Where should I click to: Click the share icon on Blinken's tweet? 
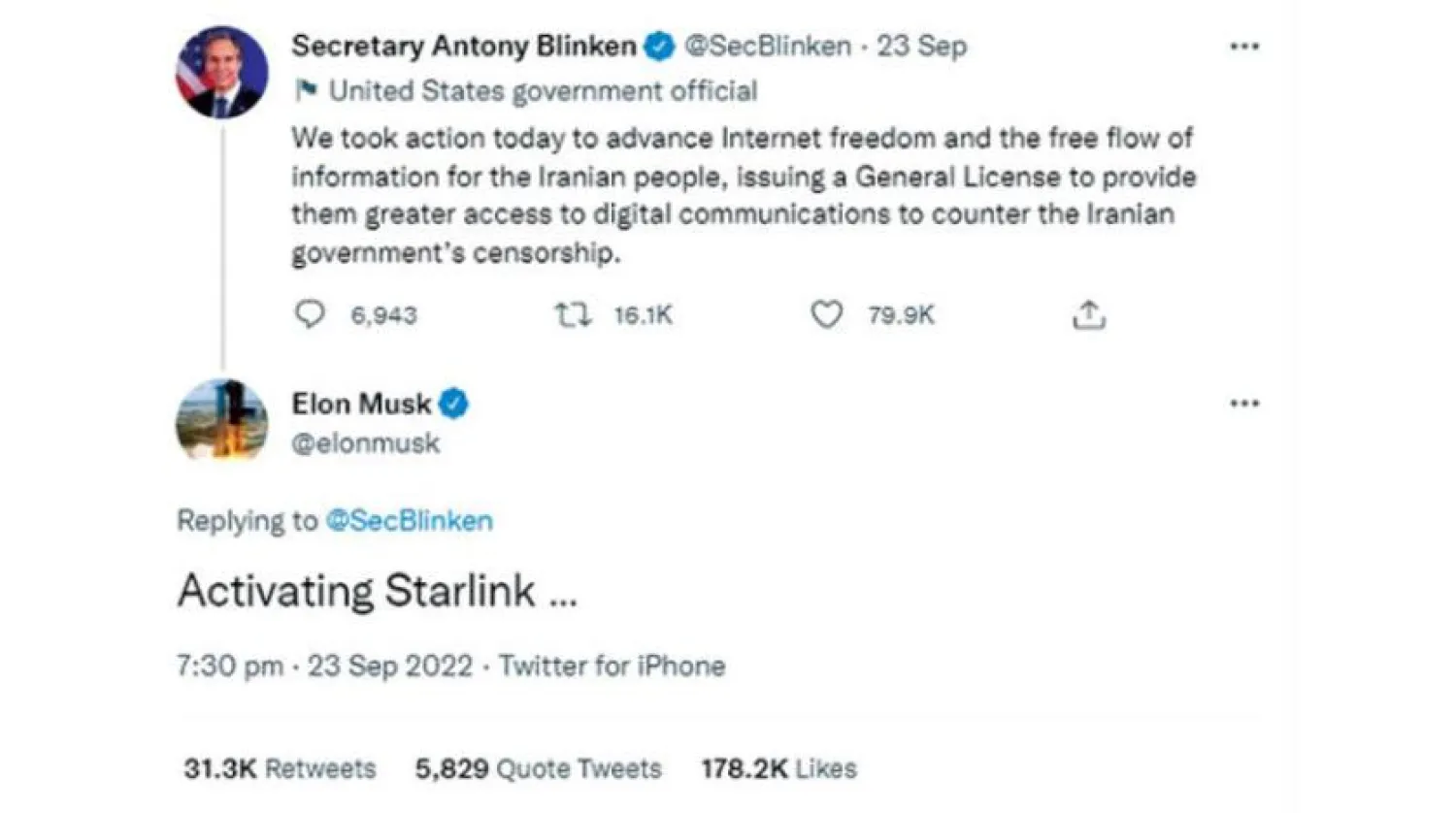click(1089, 313)
